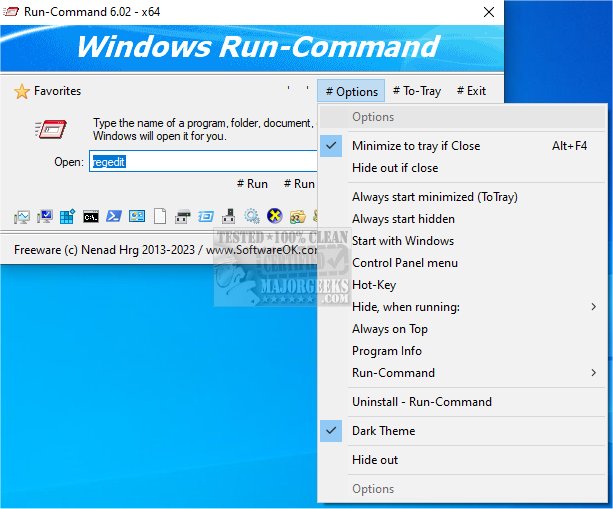
Task: Click the performance monitor graph icon
Action: pyautogui.click(x=22, y=216)
